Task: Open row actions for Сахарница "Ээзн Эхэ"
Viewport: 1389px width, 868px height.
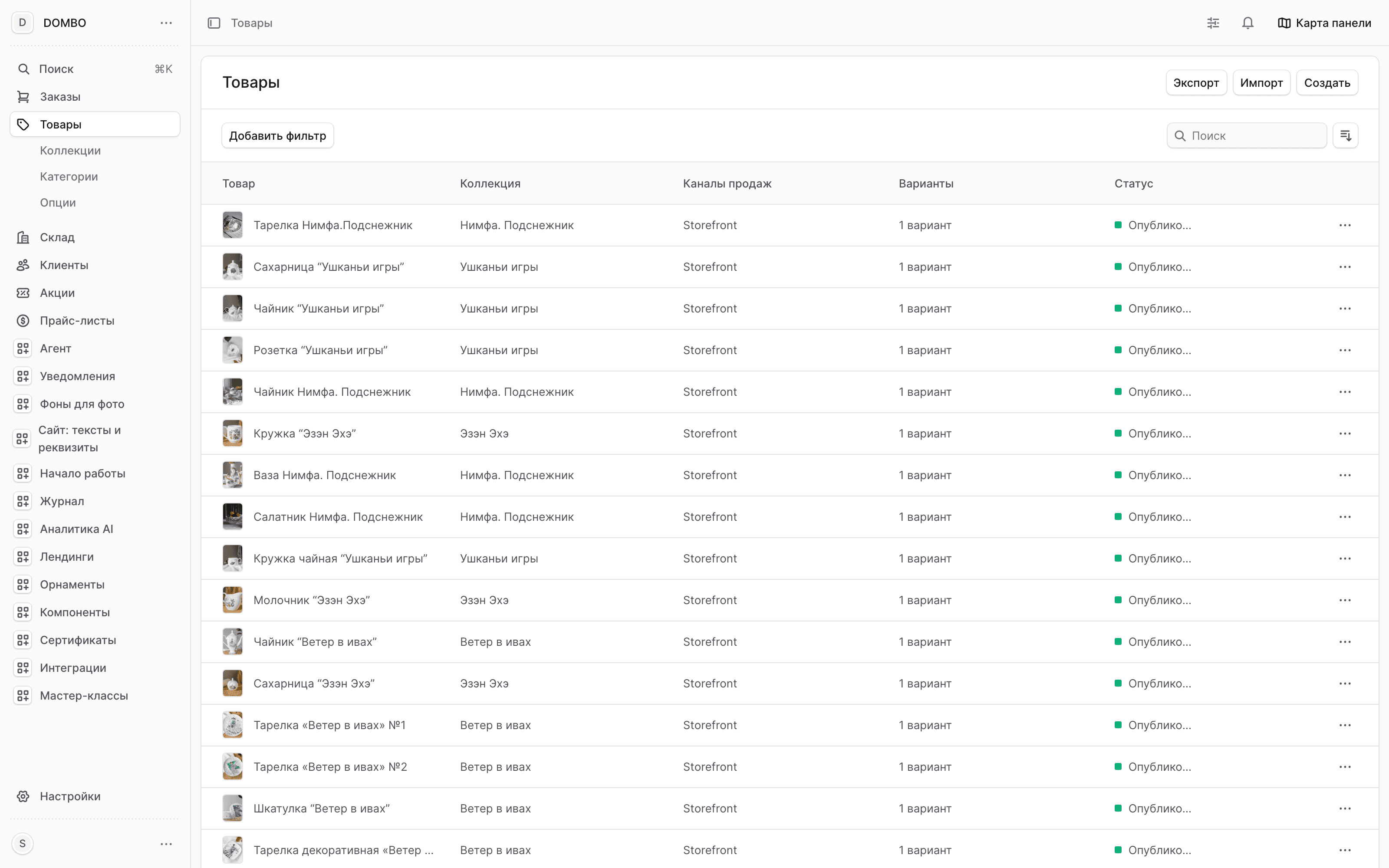Action: [1345, 683]
